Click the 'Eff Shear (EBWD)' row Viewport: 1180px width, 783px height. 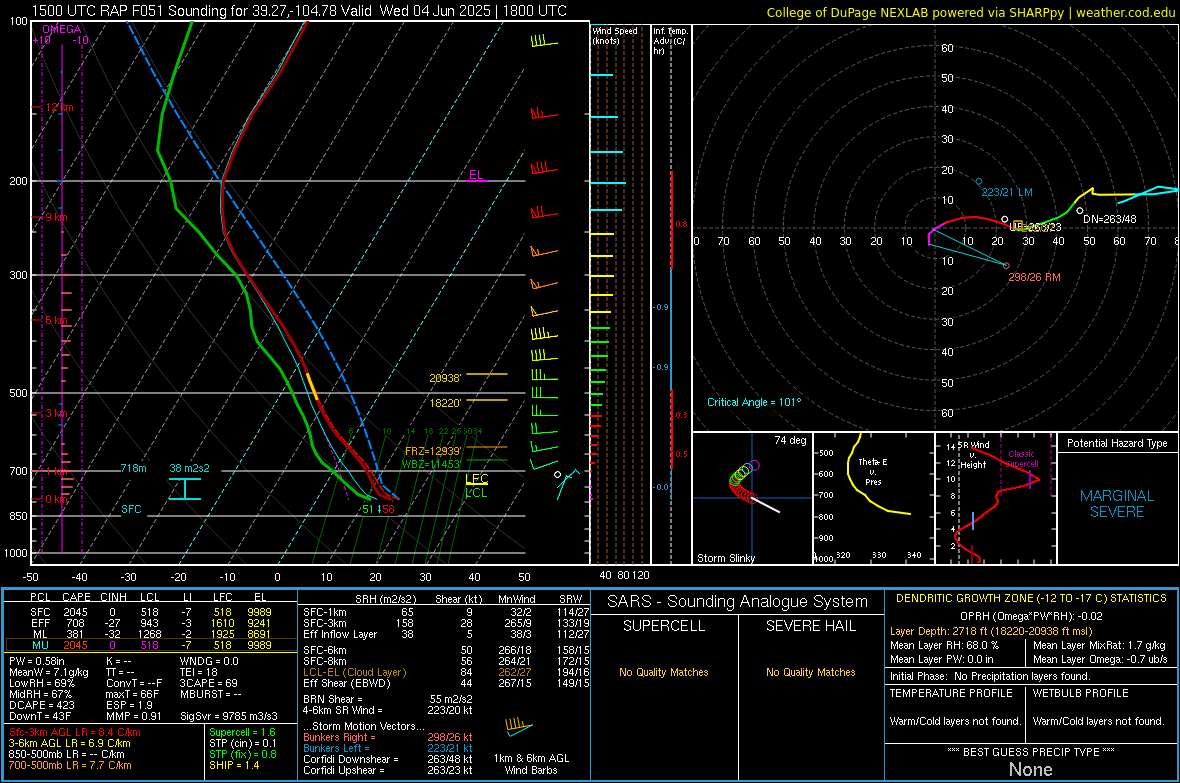(x=446, y=684)
